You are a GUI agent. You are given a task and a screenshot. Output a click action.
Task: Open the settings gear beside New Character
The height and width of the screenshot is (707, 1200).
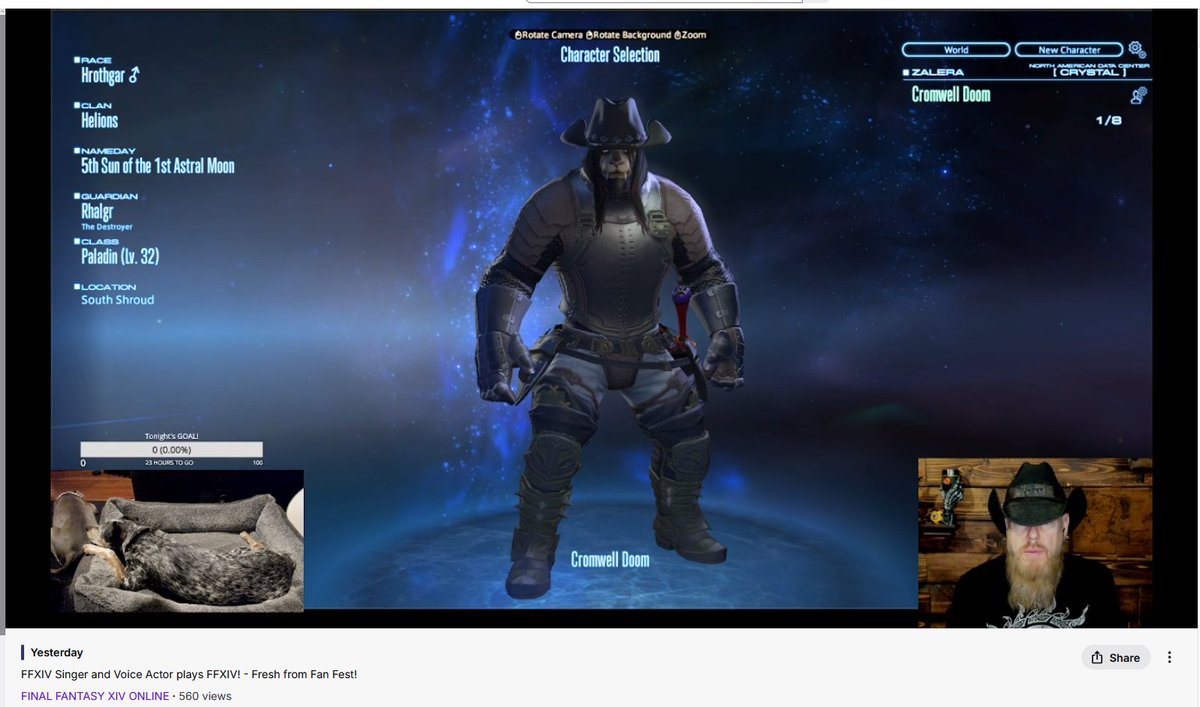(x=1137, y=49)
